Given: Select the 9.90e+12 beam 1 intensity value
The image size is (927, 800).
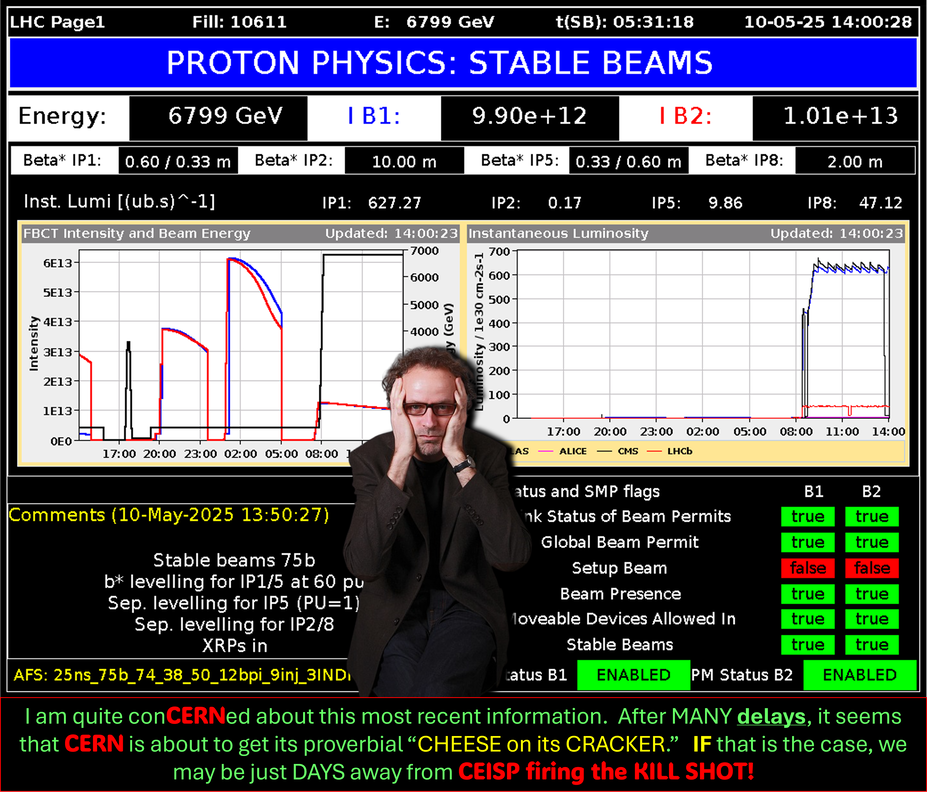Looking at the screenshot, I should 529,116.
